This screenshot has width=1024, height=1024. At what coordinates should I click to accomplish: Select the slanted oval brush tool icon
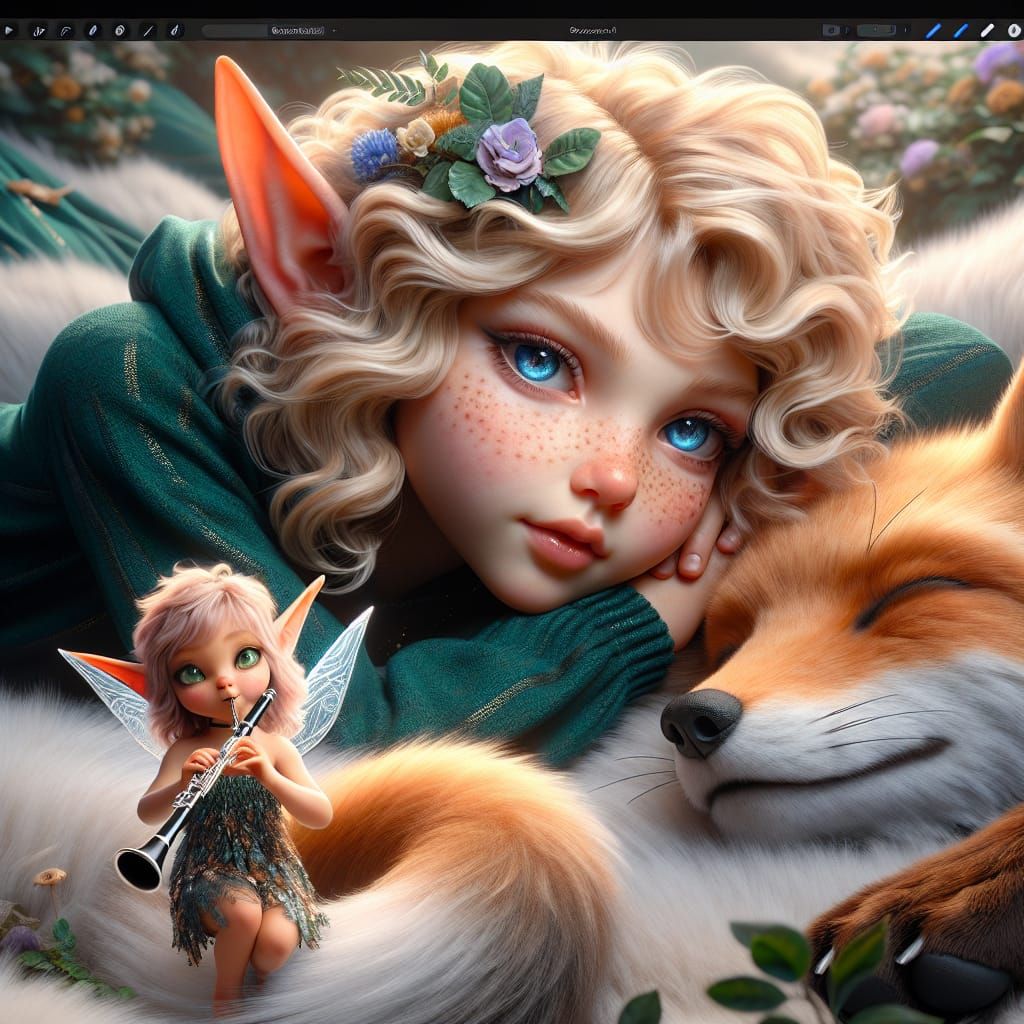(93, 31)
